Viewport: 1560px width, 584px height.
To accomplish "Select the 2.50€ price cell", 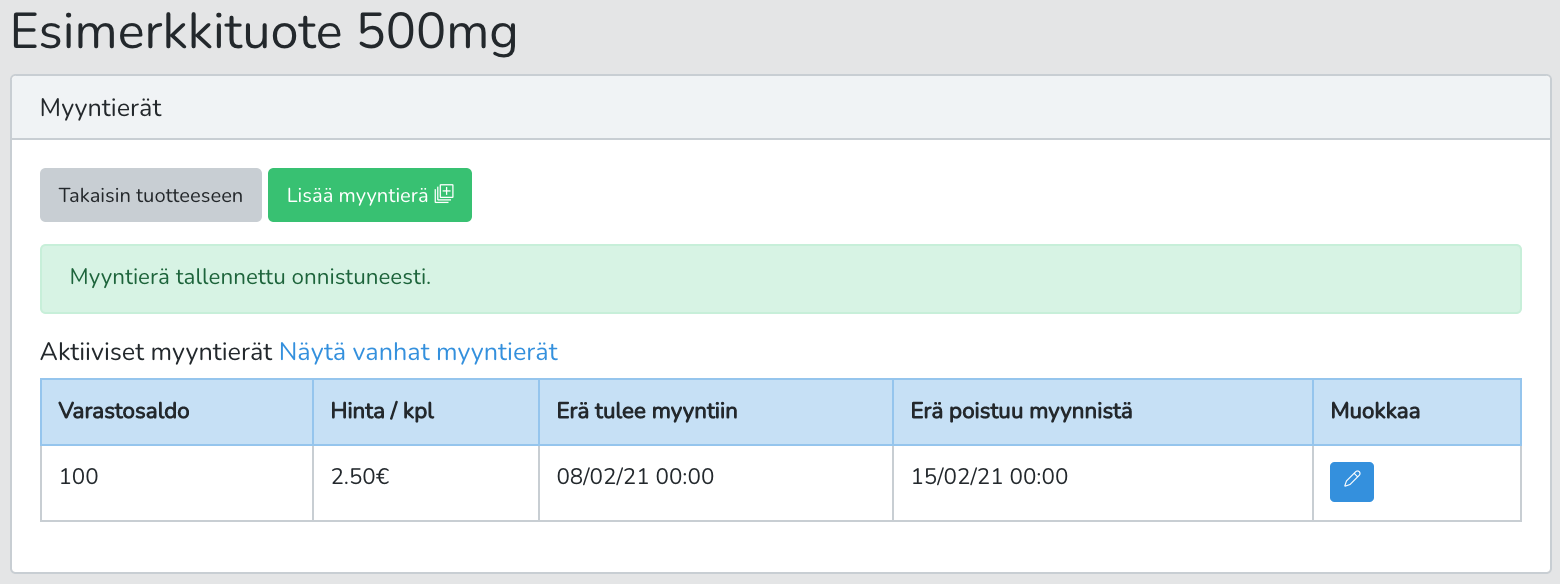I will 426,483.
